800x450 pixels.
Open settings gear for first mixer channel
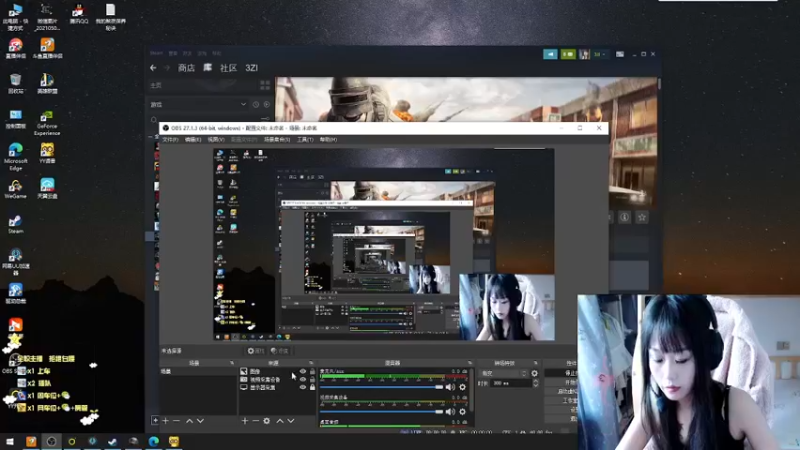tap(462, 387)
